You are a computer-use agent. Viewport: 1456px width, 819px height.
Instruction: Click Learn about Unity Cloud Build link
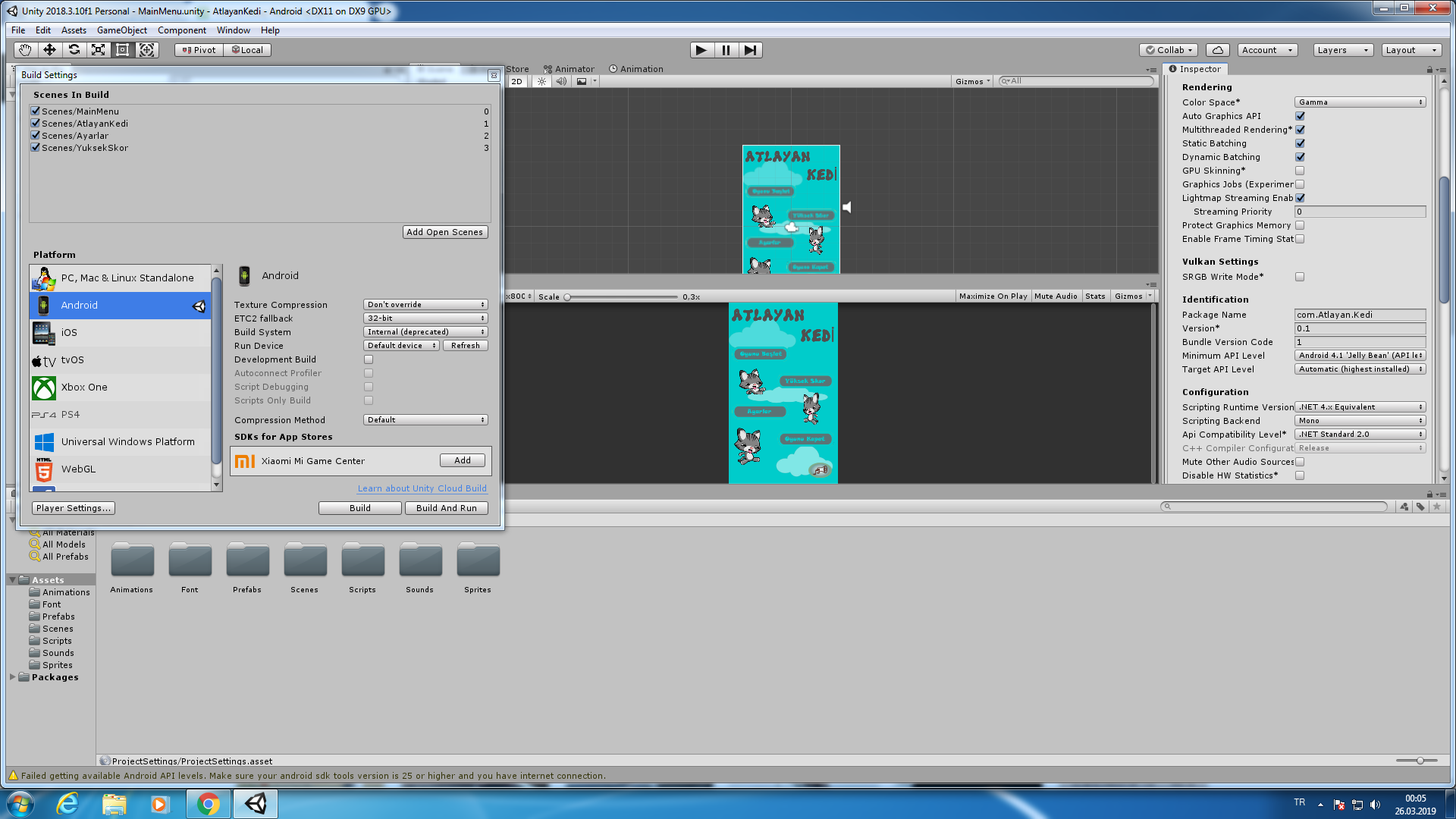pos(421,488)
